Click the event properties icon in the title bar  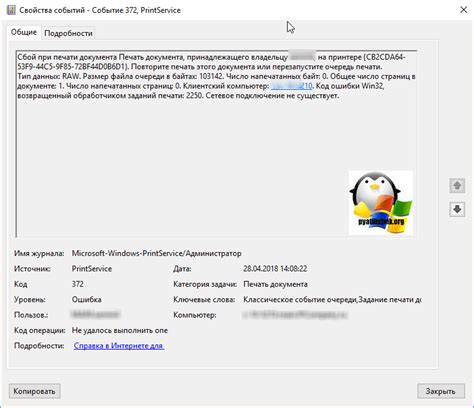coord(11,10)
